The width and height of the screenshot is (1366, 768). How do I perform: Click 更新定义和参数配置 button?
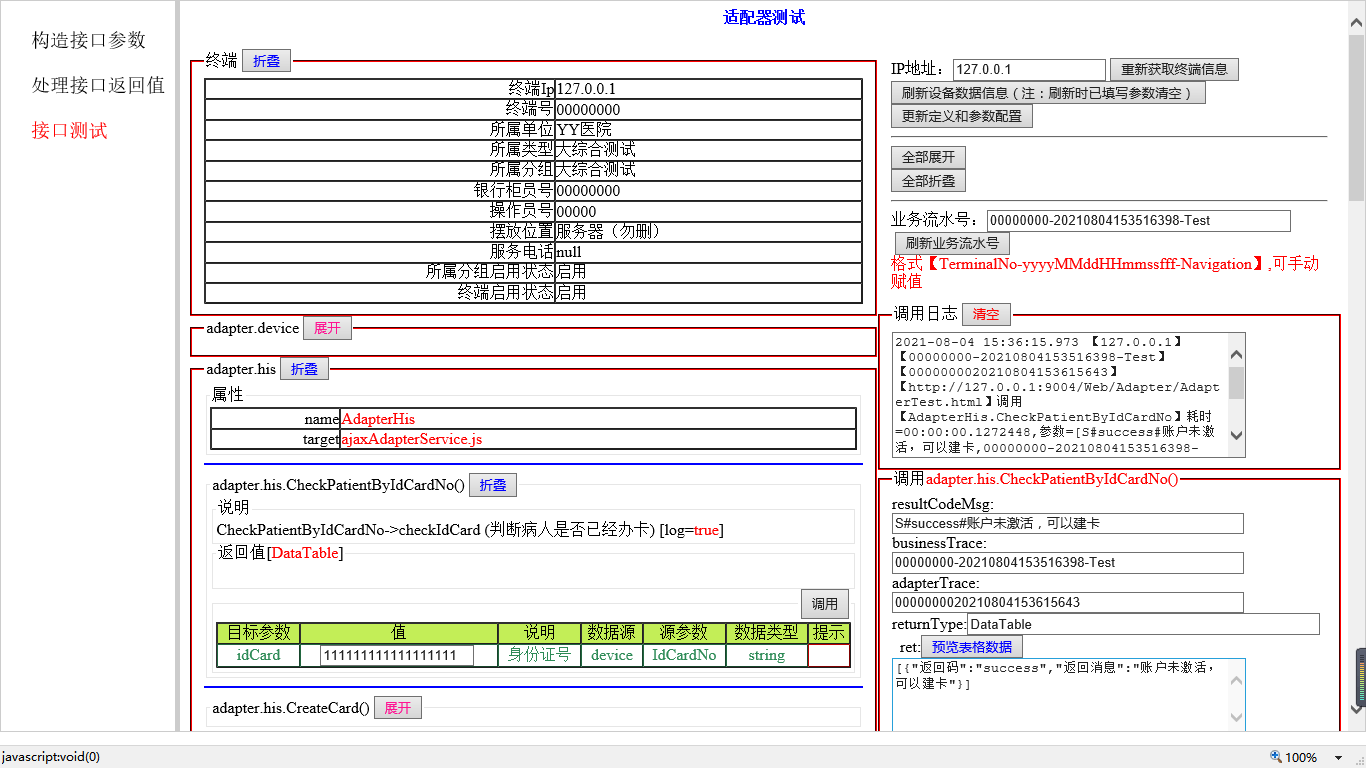coord(962,116)
